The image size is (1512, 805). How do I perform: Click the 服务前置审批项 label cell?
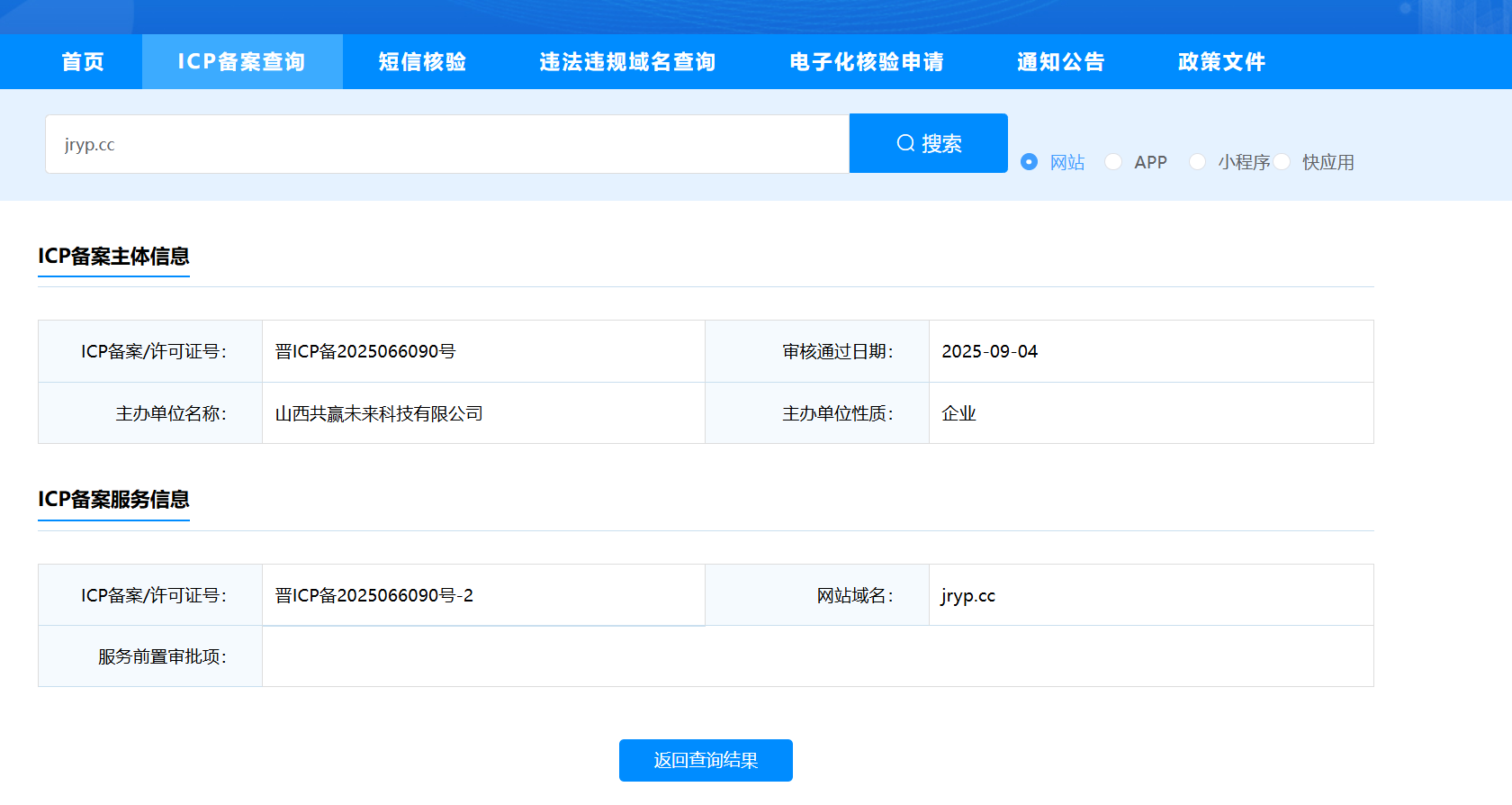(x=150, y=656)
